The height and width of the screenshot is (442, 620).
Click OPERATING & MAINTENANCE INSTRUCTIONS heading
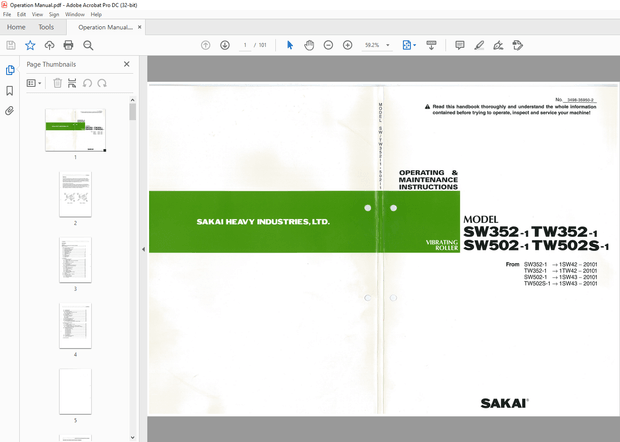click(x=428, y=179)
